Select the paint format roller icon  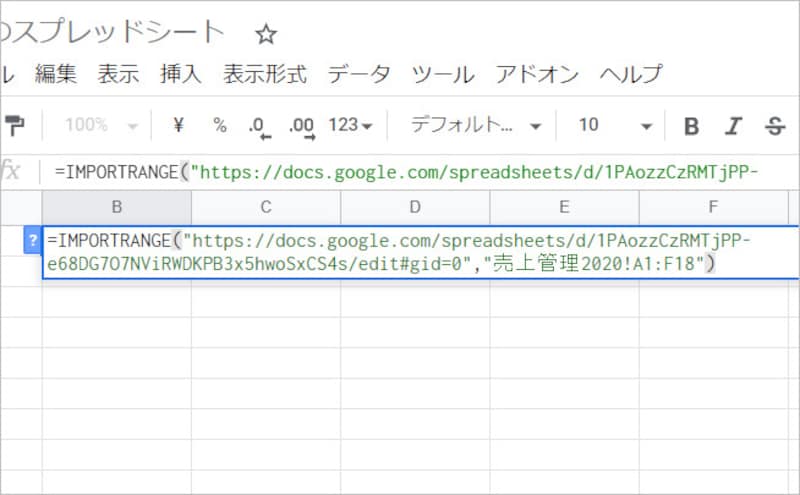[x=17, y=125]
